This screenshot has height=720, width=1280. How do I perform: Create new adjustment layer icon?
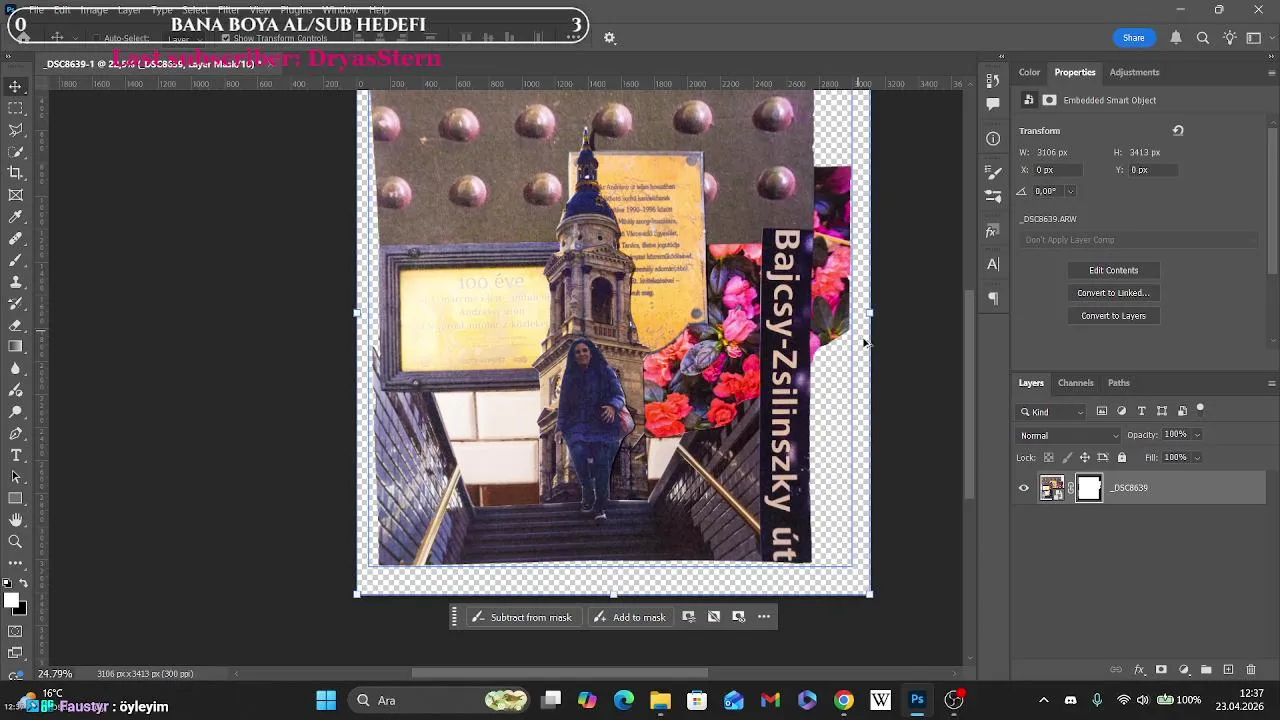coord(1184,670)
